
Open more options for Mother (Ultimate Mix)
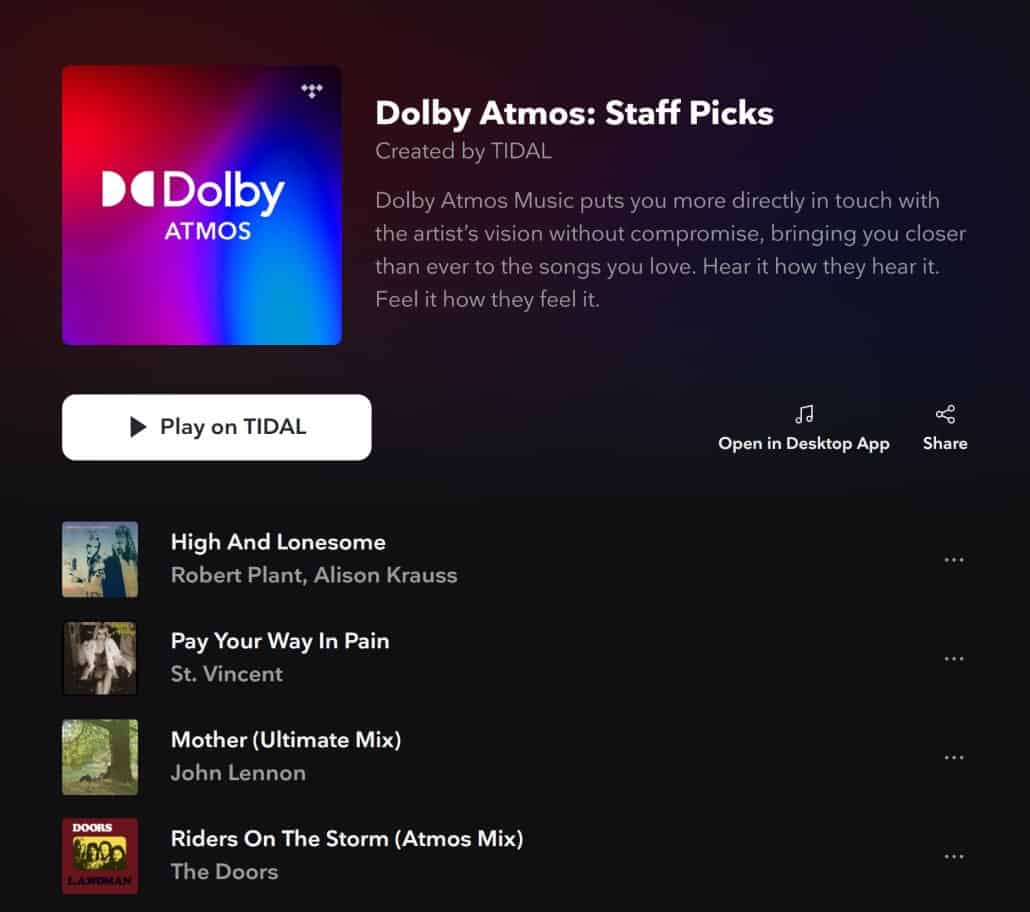click(x=954, y=757)
